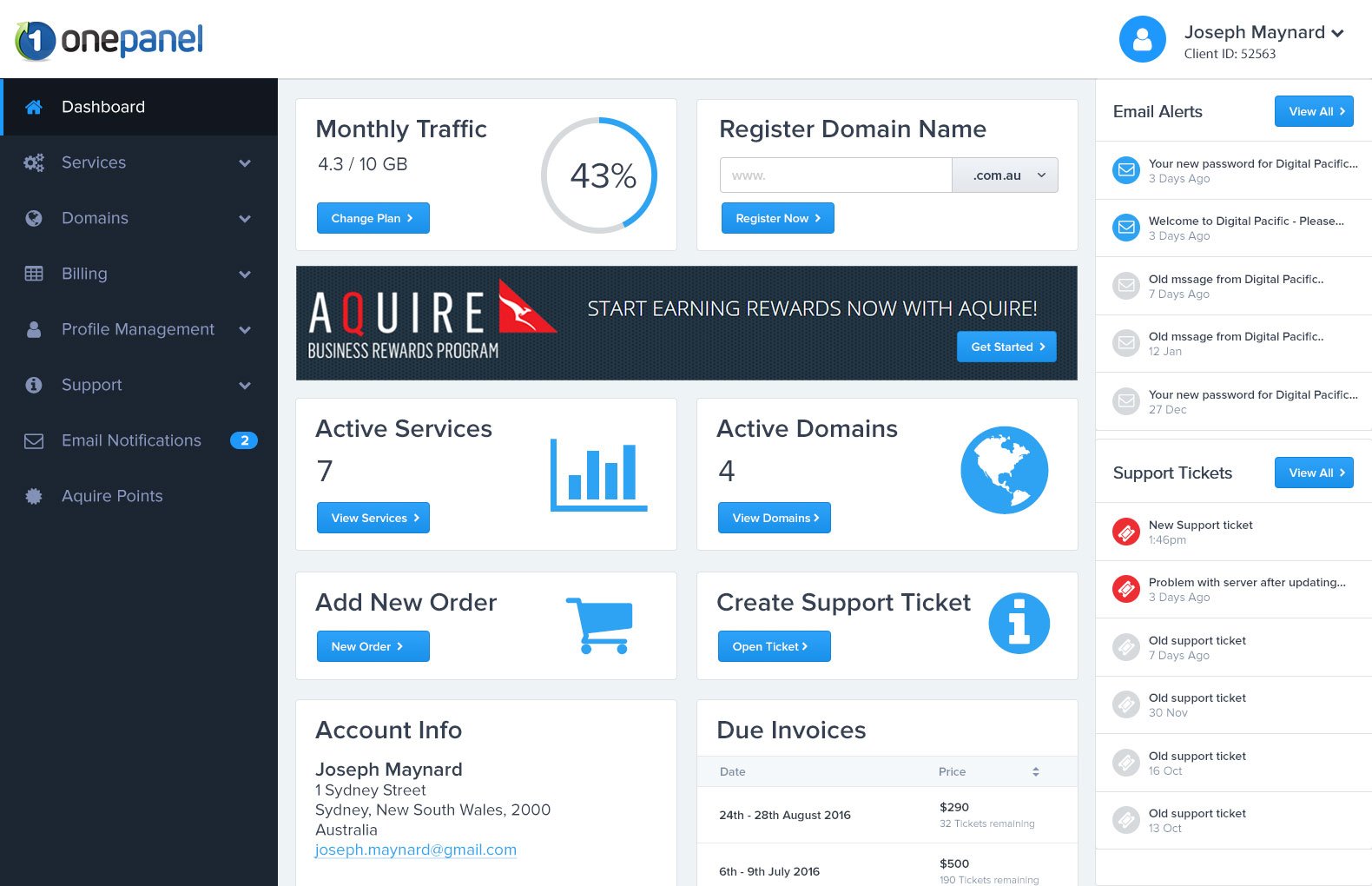The width and height of the screenshot is (1372, 886).
Task: Click the Aquire Points gear icon
Action: (x=34, y=496)
